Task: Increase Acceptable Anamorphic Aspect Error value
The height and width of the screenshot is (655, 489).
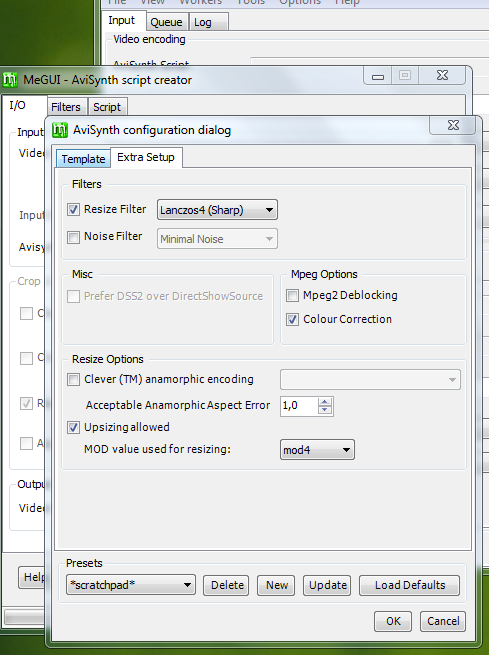Action: [325, 402]
